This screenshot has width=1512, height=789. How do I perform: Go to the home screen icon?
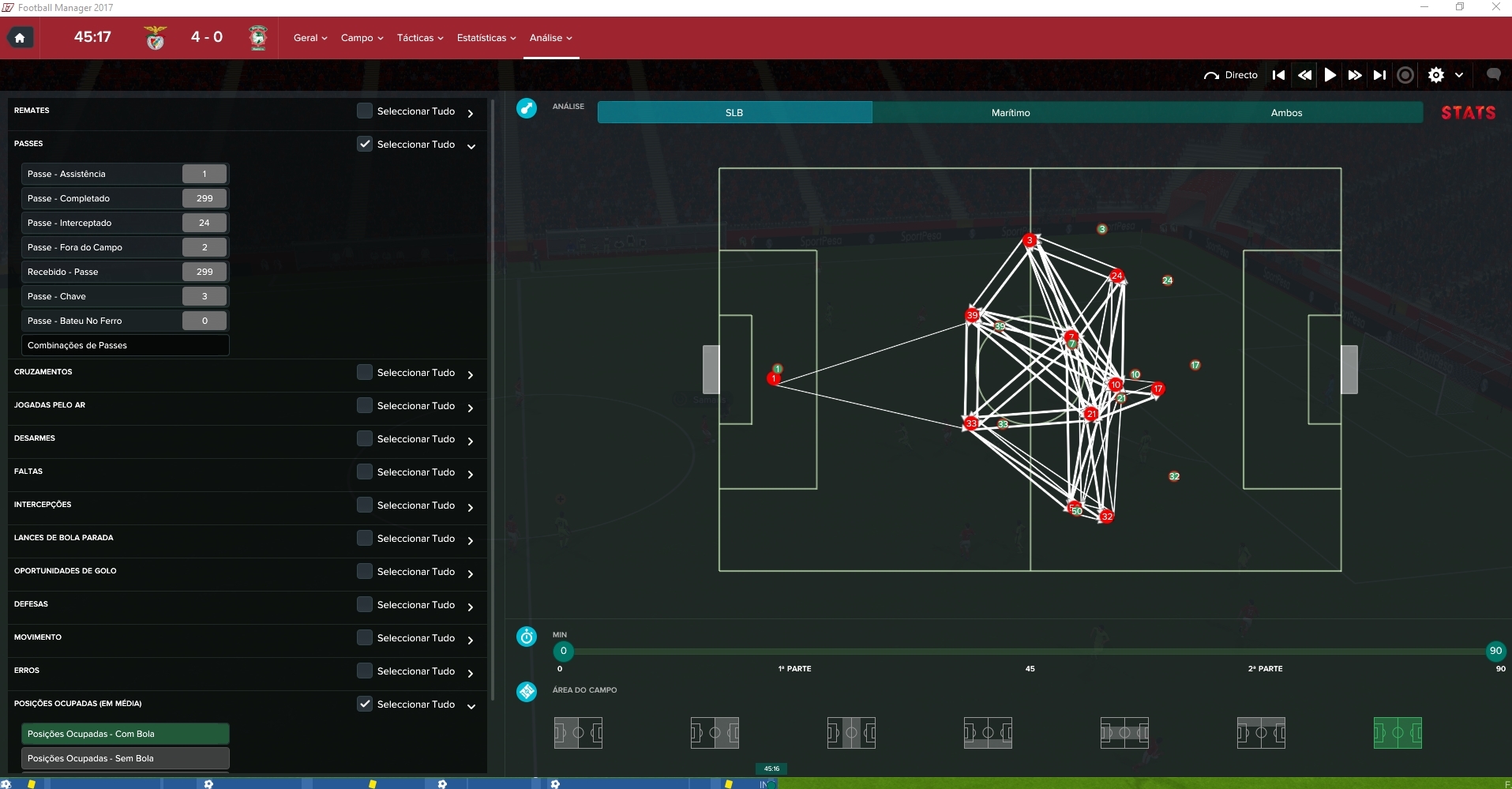[x=20, y=38]
